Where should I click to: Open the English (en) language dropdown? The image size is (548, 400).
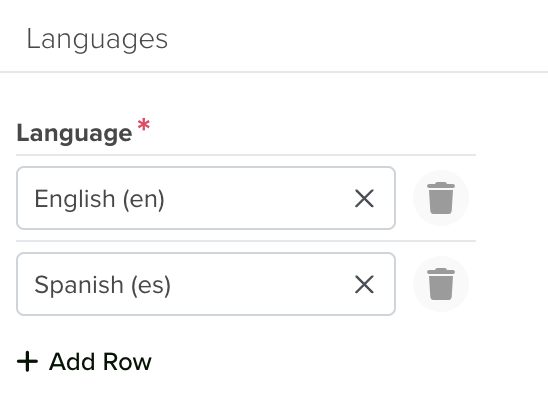(206, 198)
